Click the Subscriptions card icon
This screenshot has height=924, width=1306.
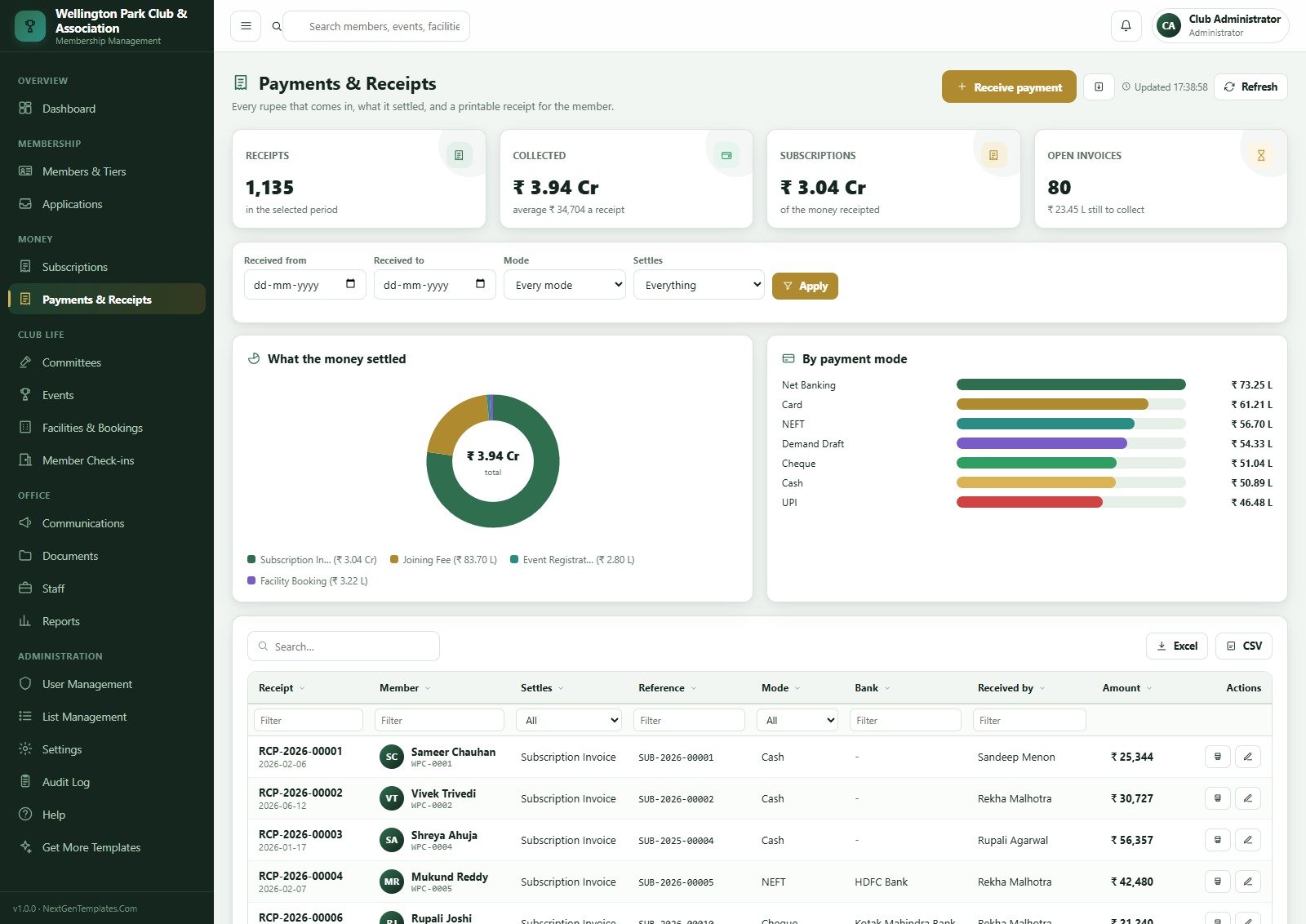tap(993, 155)
